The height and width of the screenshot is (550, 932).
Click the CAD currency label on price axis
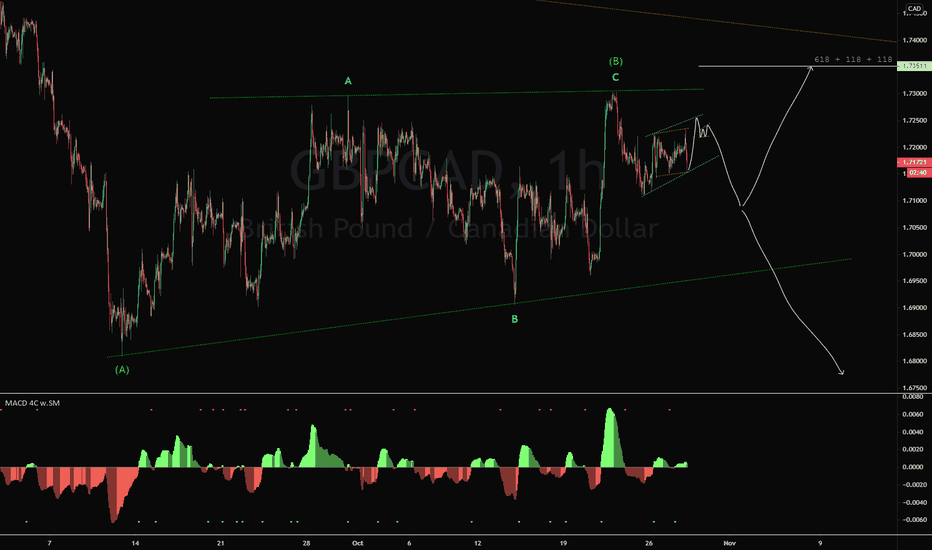(x=914, y=8)
